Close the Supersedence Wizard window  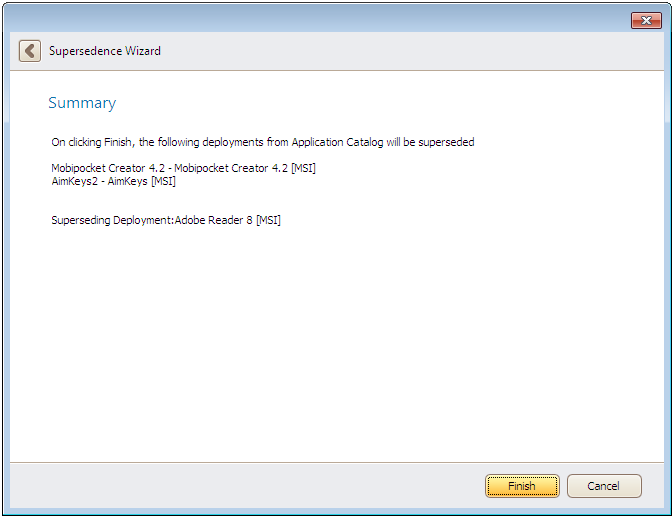click(x=646, y=21)
